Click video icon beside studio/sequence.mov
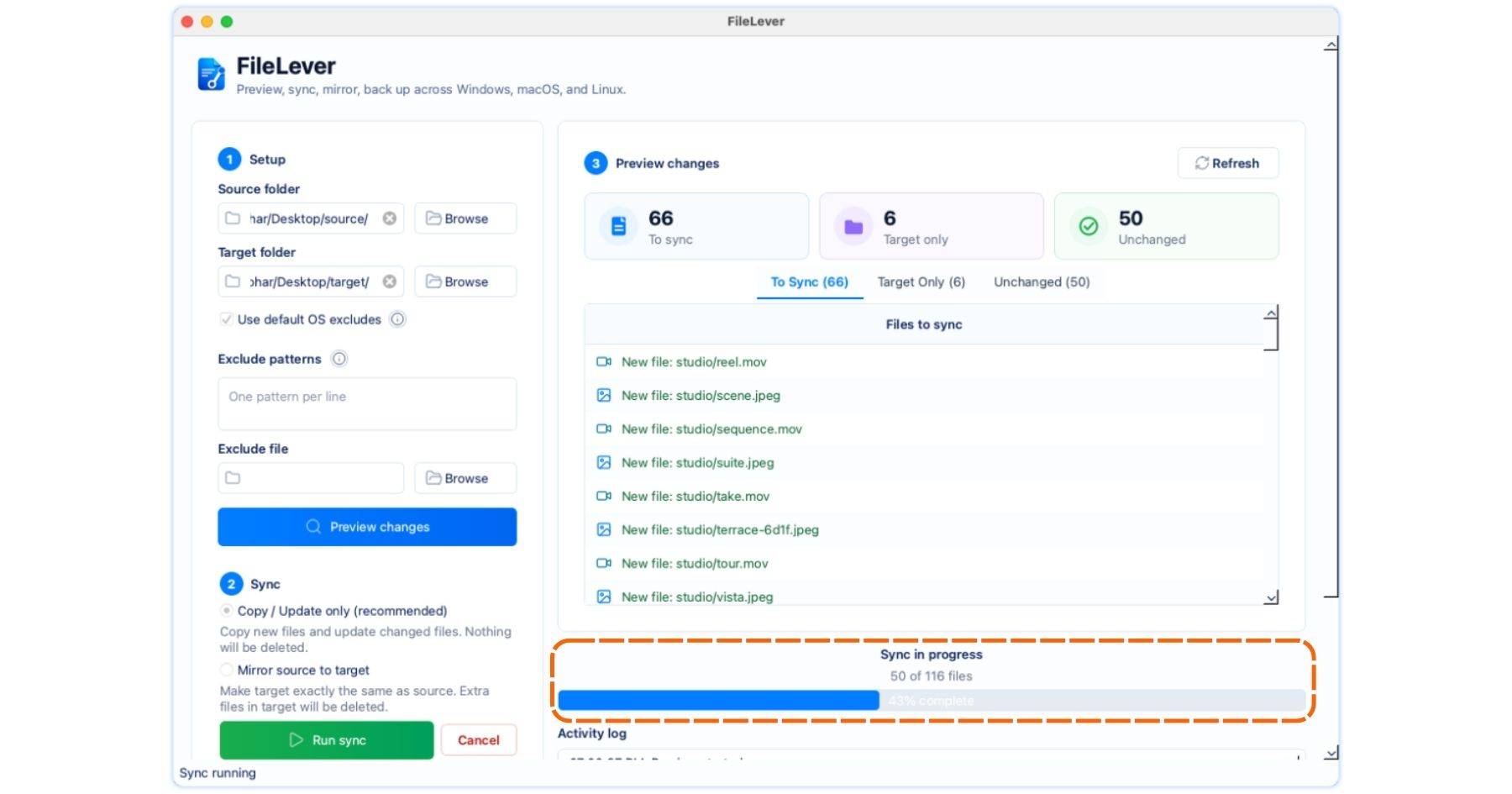The image size is (1512, 794). [x=604, y=429]
